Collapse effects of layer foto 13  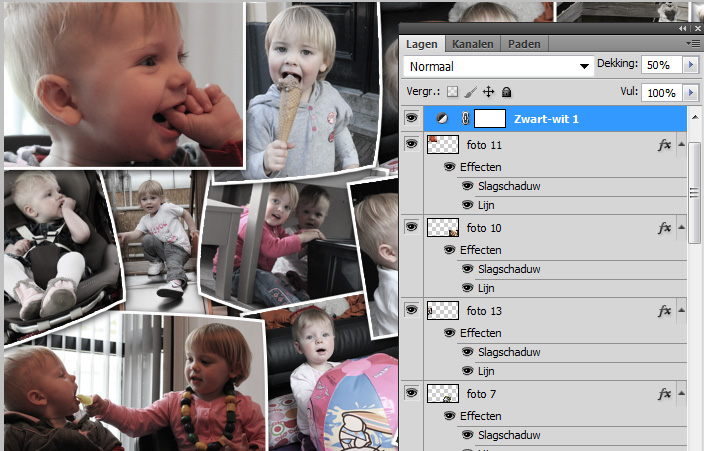pyautogui.click(x=681, y=310)
